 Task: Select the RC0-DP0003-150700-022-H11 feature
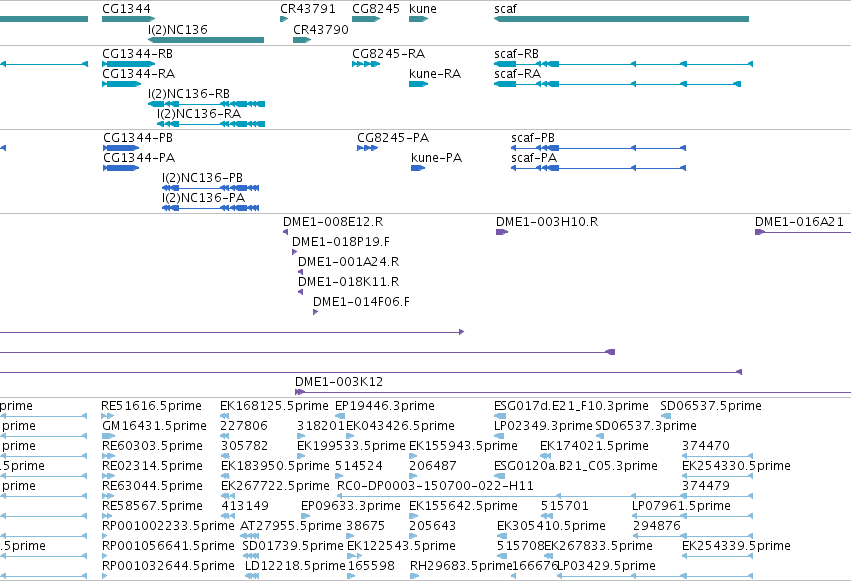tap(544, 496)
